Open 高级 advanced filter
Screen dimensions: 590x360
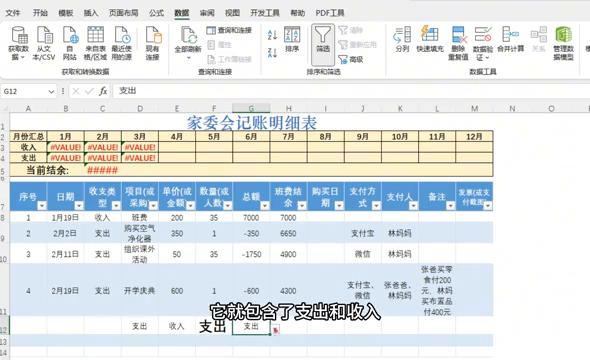[350, 59]
